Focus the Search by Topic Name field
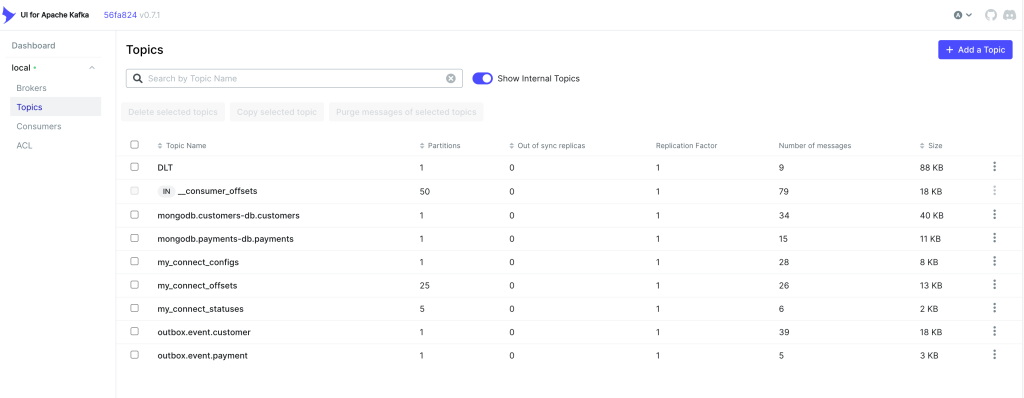Image resolution: width=1024 pixels, height=398 pixels. [294, 78]
